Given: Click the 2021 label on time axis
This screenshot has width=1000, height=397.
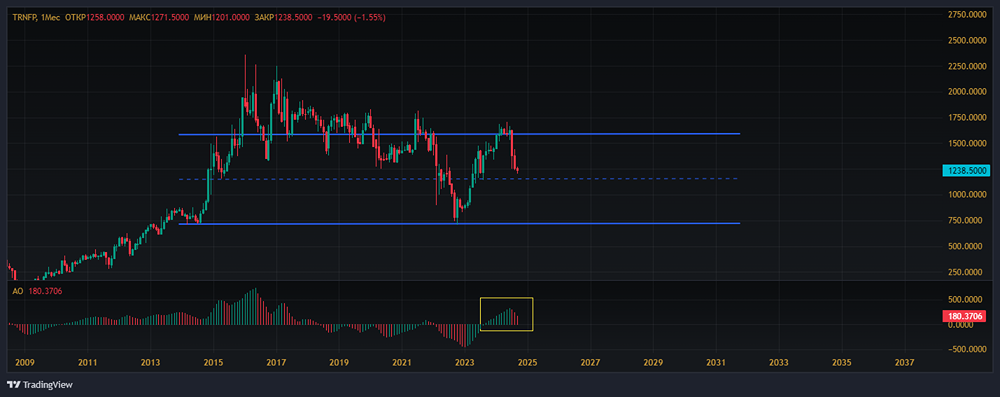Looking at the screenshot, I should [x=402, y=363].
